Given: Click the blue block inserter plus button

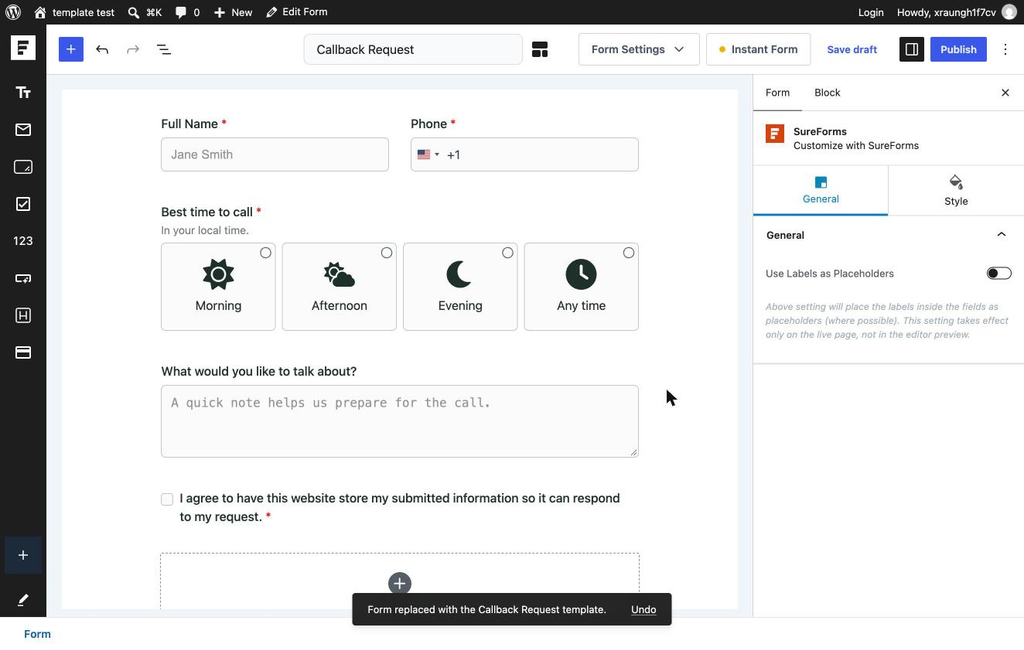Looking at the screenshot, I should pyautogui.click(x=71, y=50).
